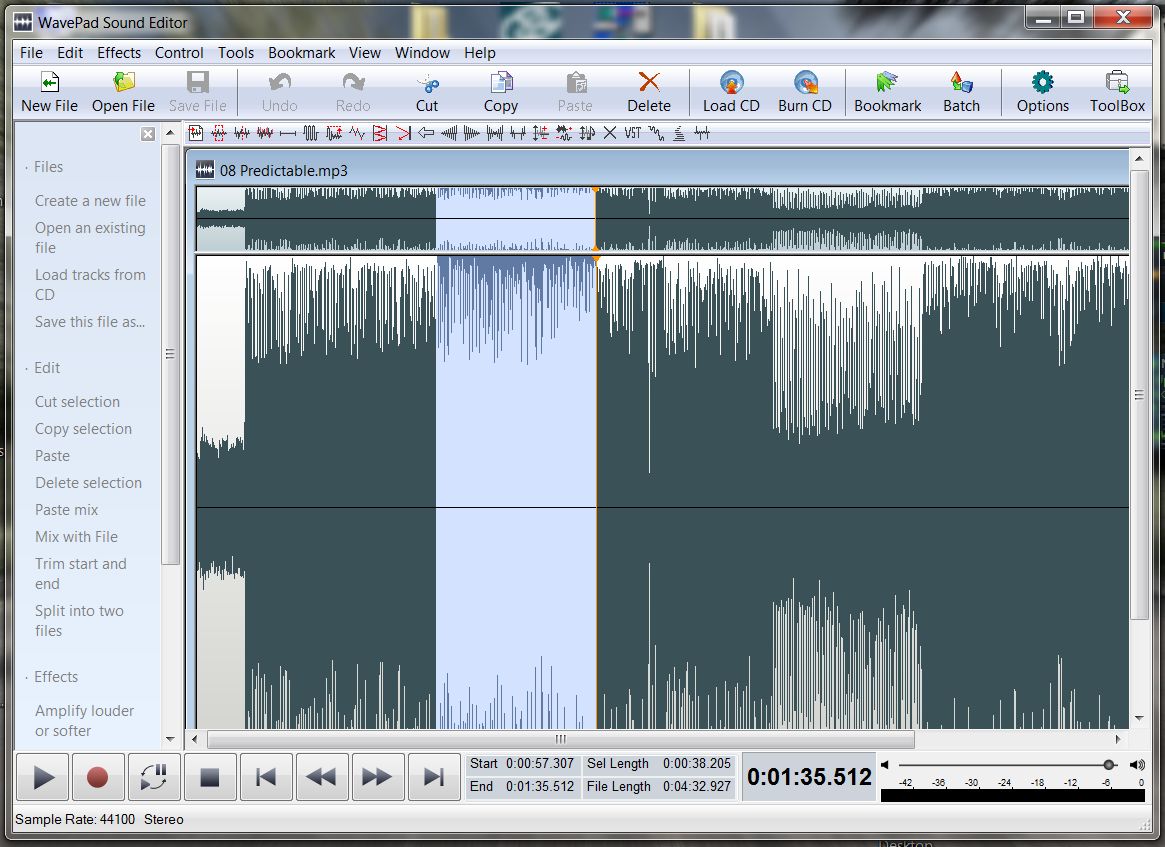This screenshot has width=1165, height=847.
Task: Click the stacked lines pyramid effect icon
Action: pos(679,133)
